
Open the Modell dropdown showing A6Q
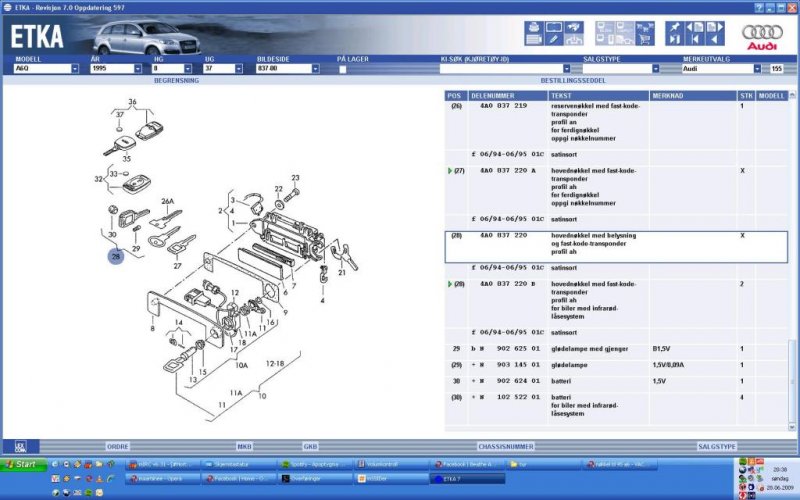click(74, 69)
